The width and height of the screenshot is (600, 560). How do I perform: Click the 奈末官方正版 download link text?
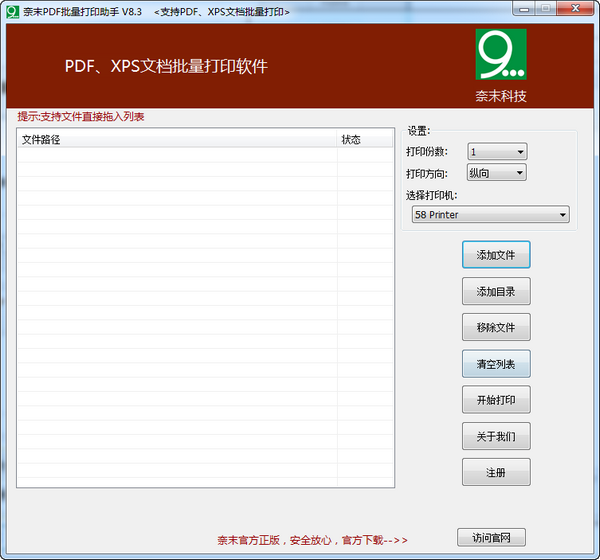click(312, 540)
